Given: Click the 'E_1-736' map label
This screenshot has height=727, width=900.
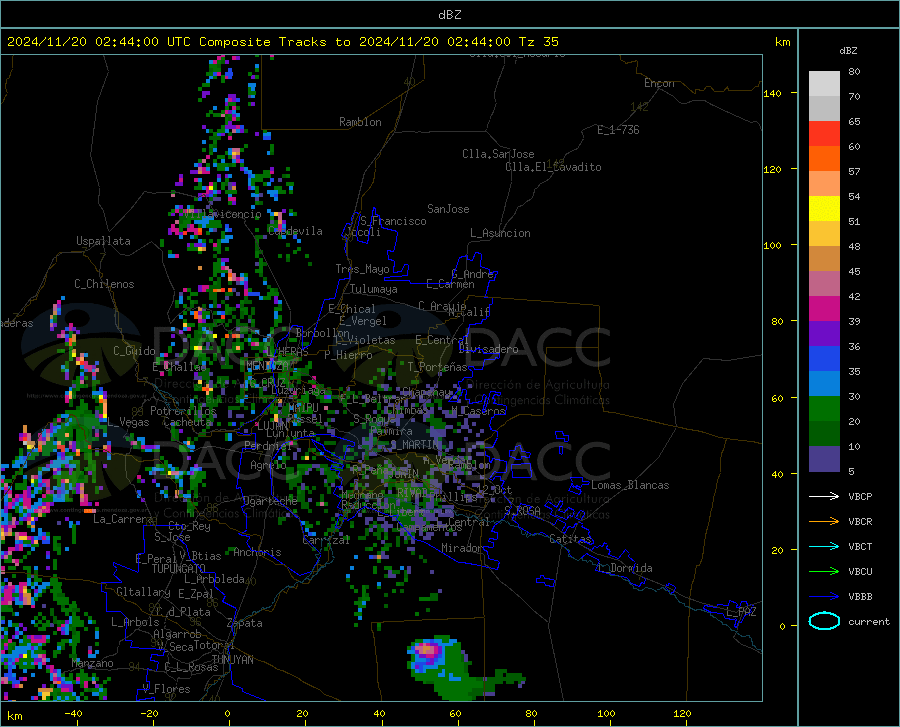Looking at the screenshot, I should pos(618,130).
